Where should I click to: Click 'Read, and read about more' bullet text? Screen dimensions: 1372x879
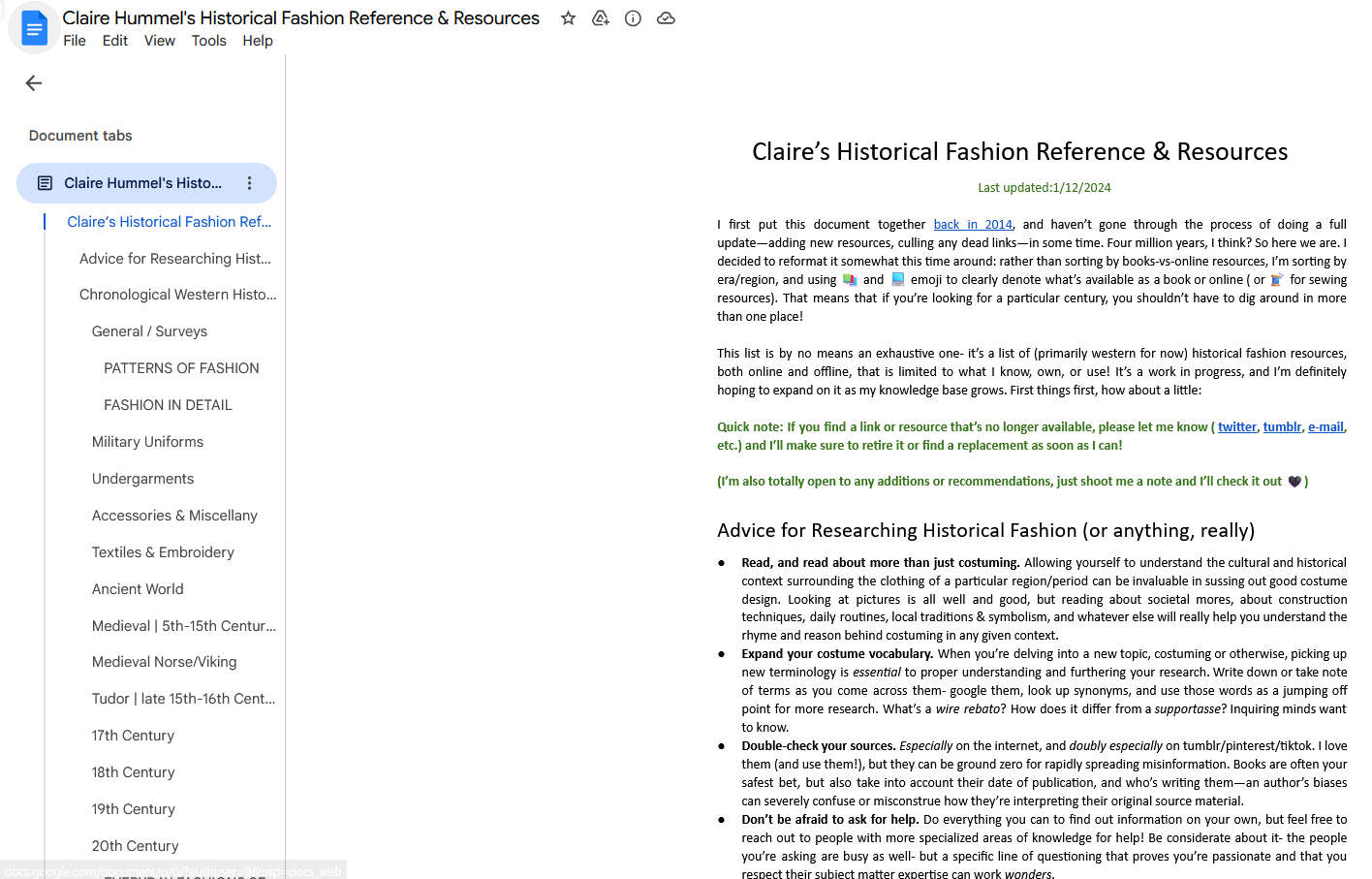point(880,562)
